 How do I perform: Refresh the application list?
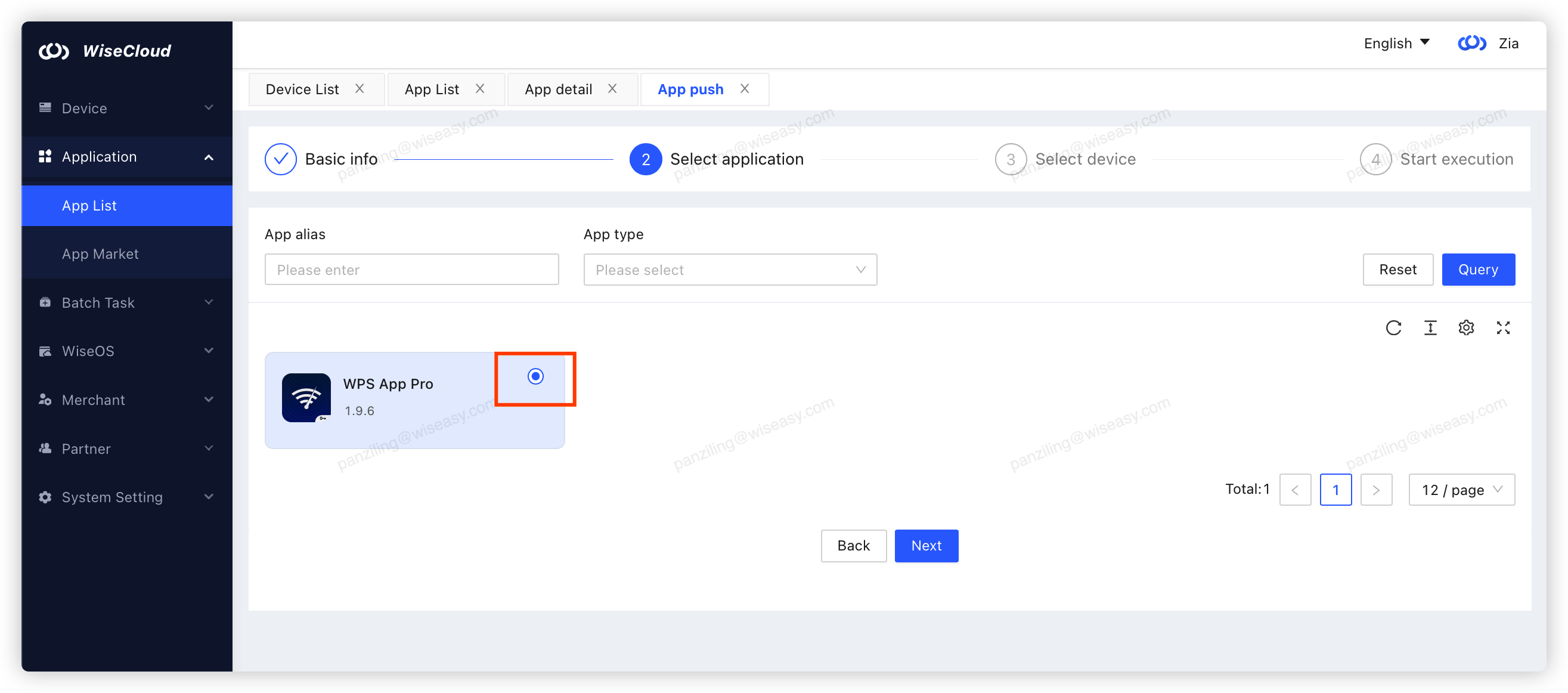point(1394,327)
